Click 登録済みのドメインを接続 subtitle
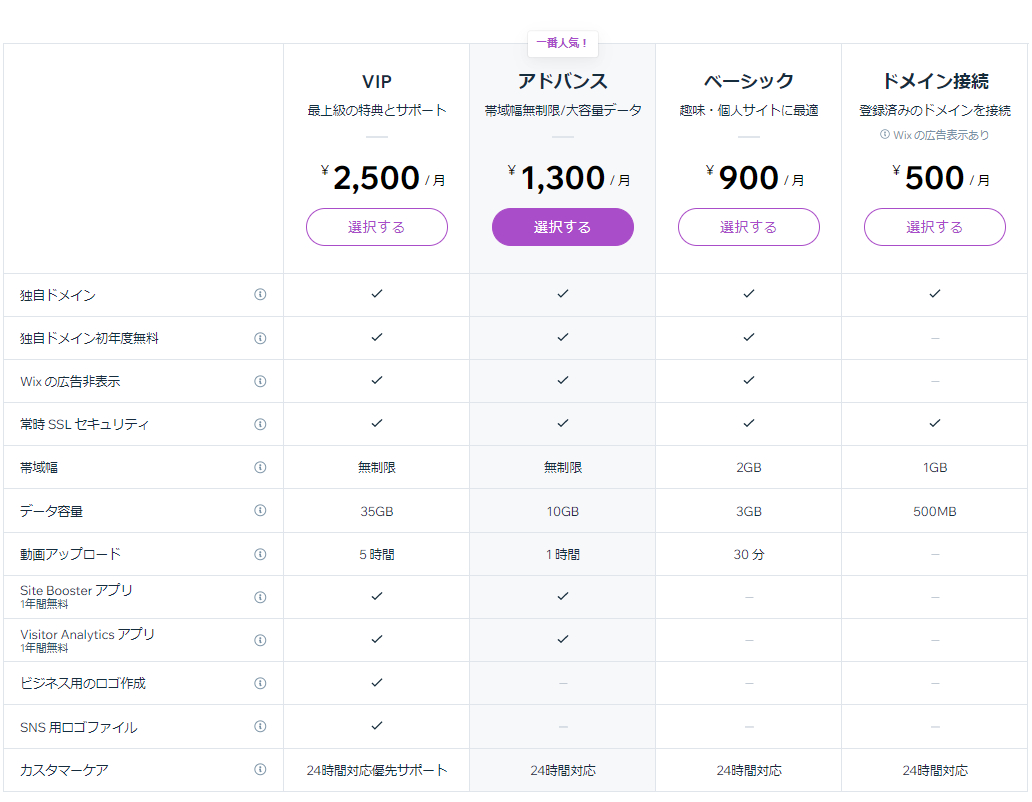This screenshot has width=1032, height=802. (935, 111)
